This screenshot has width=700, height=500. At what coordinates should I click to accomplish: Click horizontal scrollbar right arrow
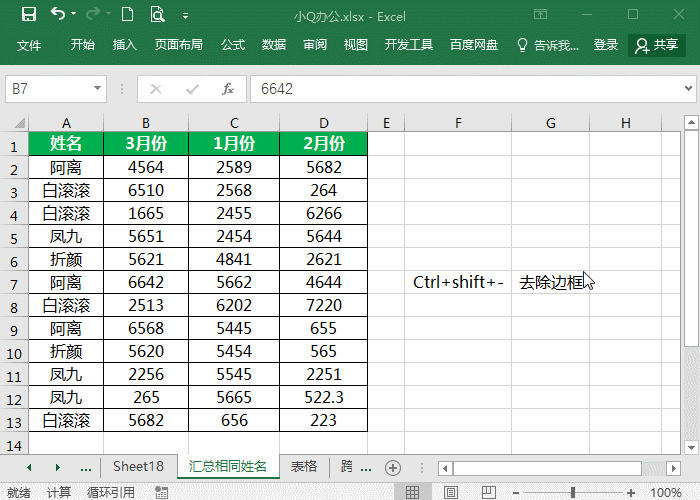[x=674, y=468]
